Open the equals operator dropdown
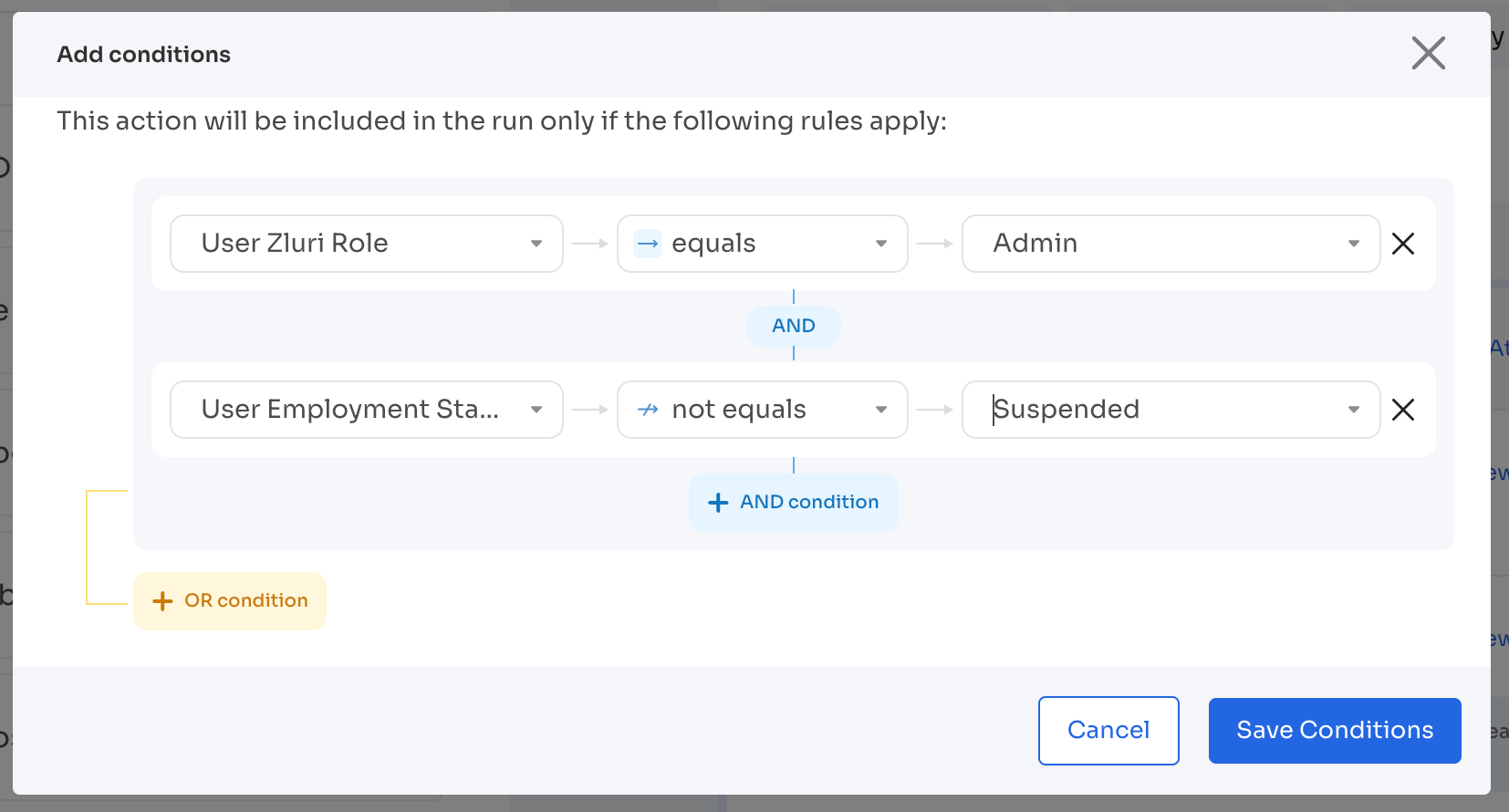The width and height of the screenshot is (1509, 812). click(x=880, y=244)
